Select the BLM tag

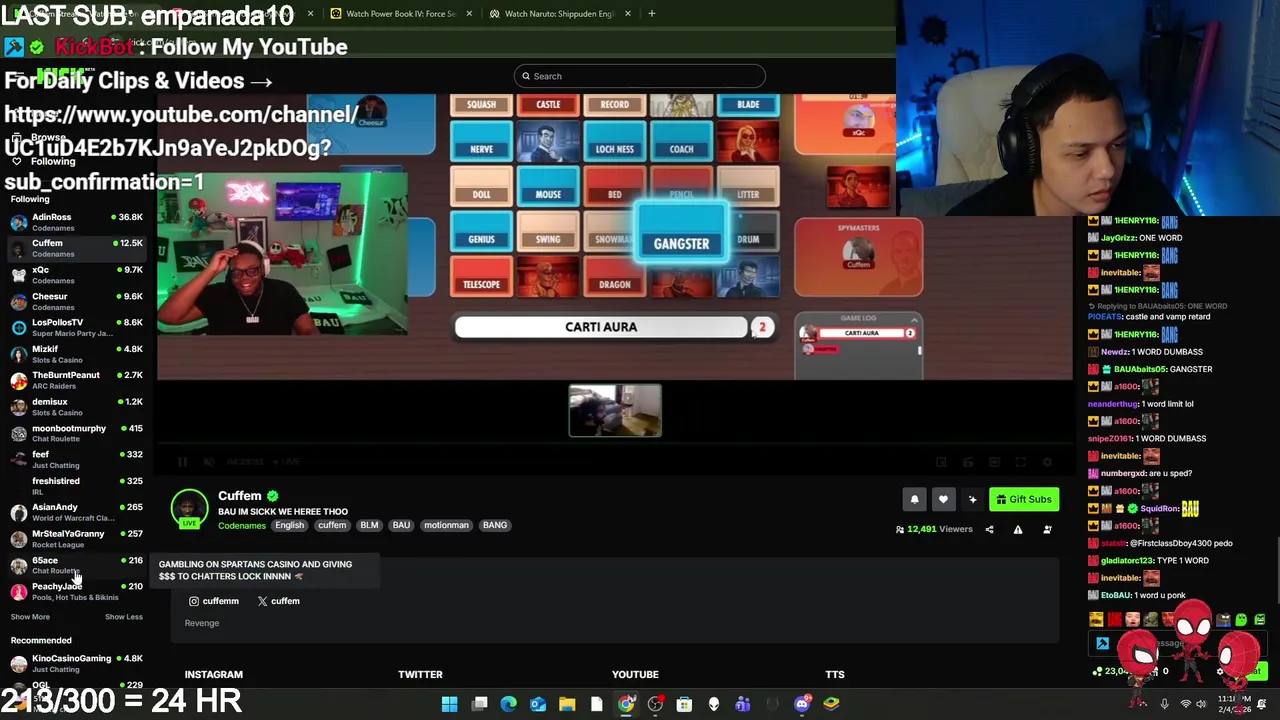[369, 525]
